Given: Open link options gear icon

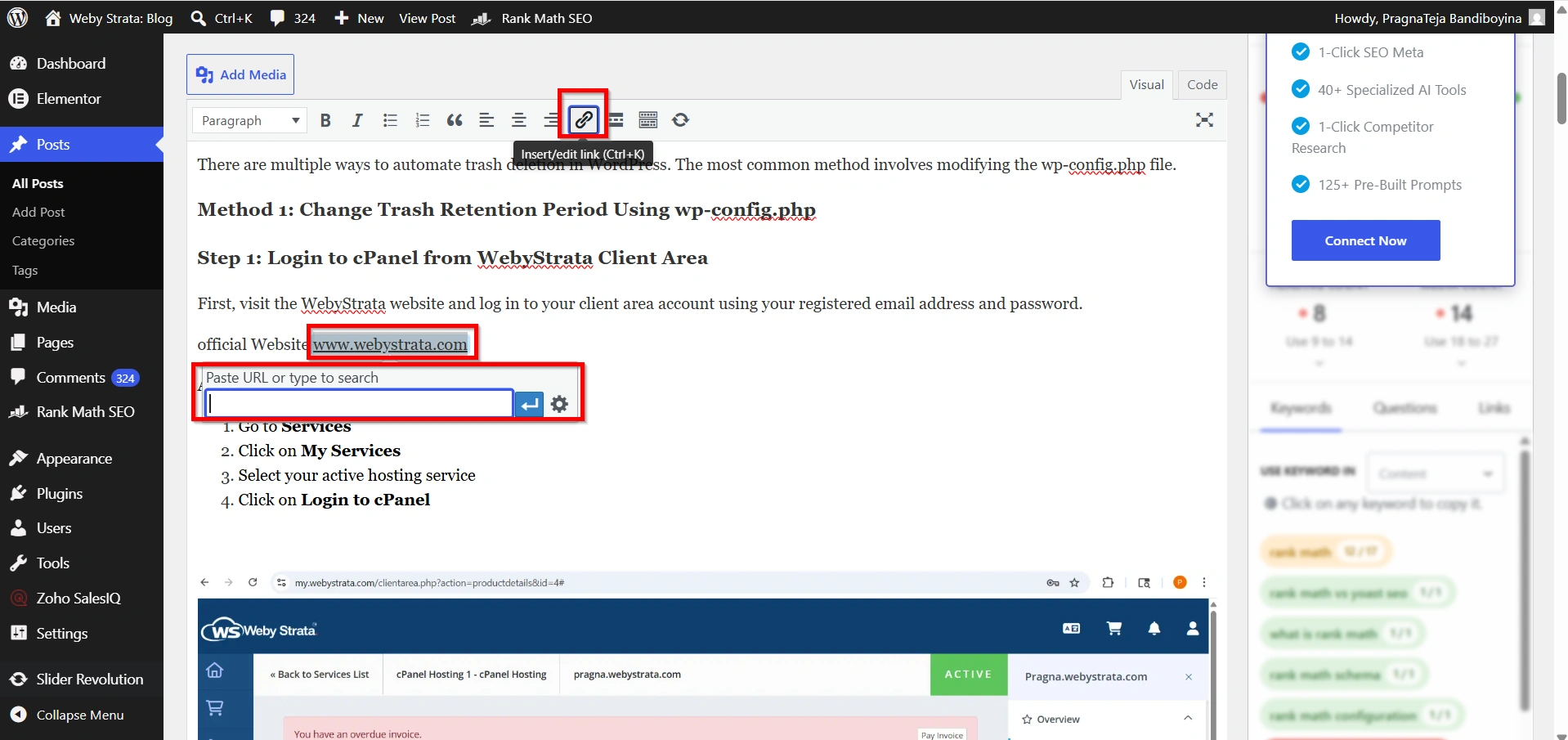Looking at the screenshot, I should click(x=559, y=403).
